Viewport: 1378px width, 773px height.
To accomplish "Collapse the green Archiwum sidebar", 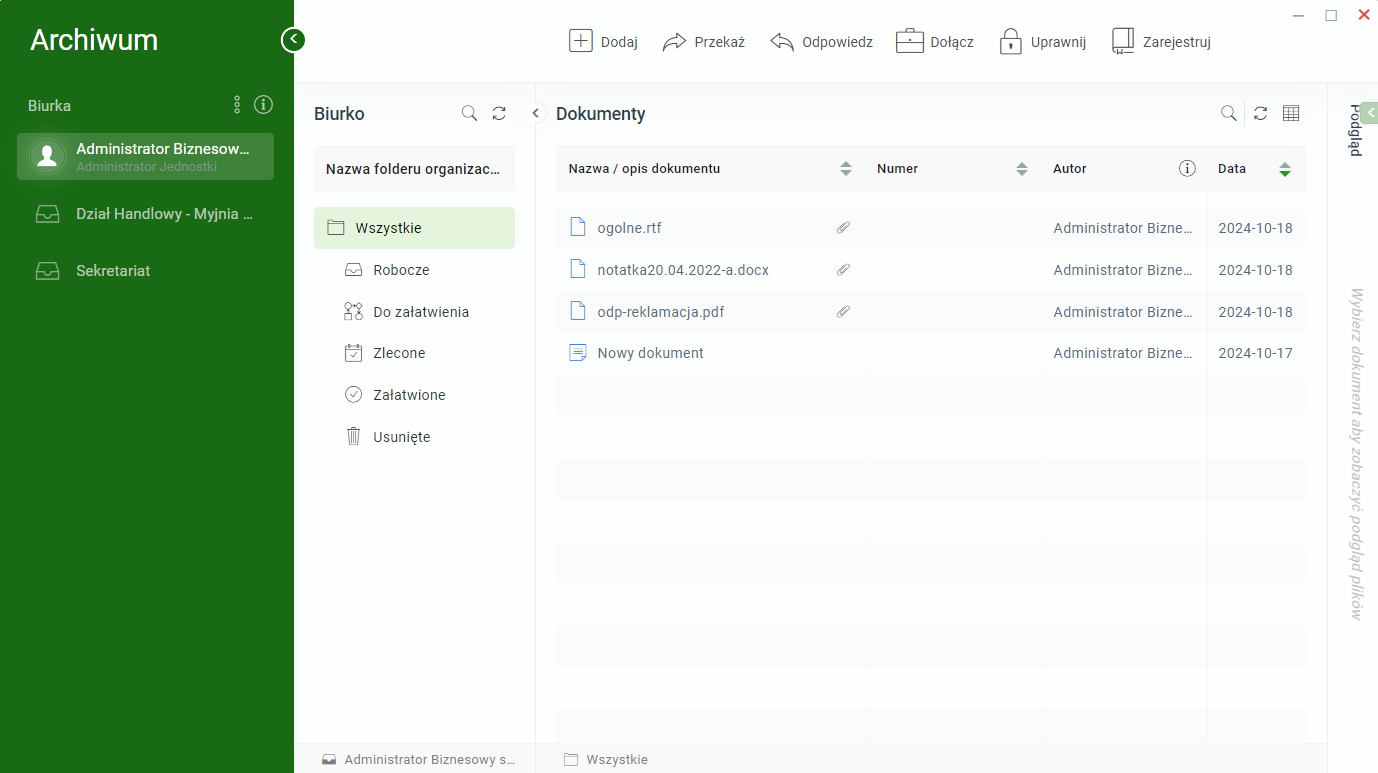I will tap(293, 40).
